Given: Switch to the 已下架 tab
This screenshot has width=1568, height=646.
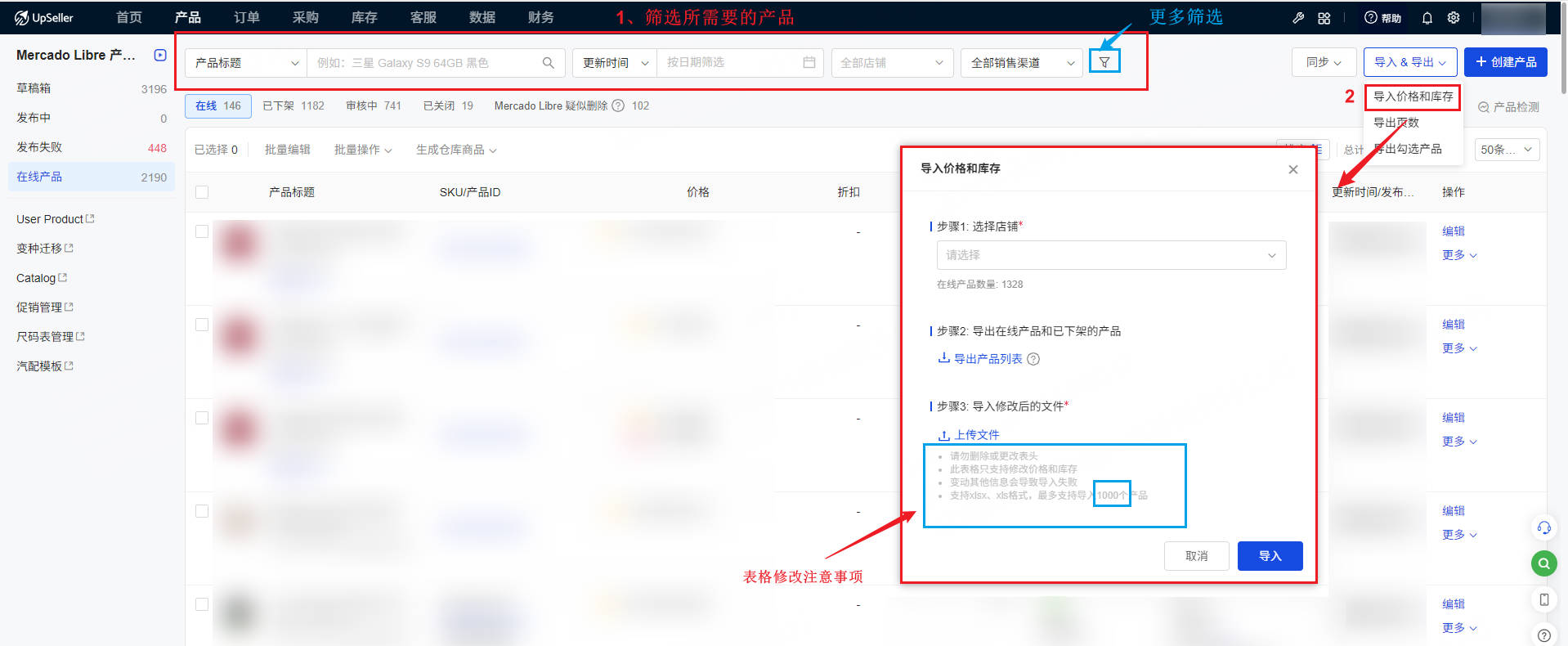Looking at the screenshot, I should click(x=293, y=105).
